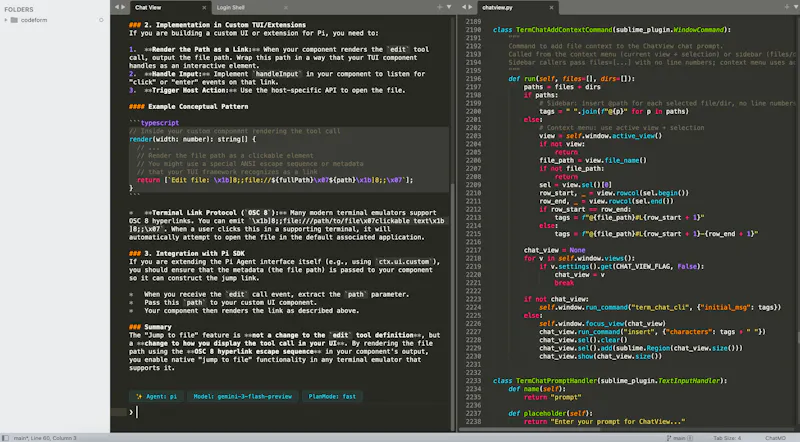Image resolution: width=800 pixels, height=442 pixels.
Task: Add new tab in left pane
Action: coord(439,7)
